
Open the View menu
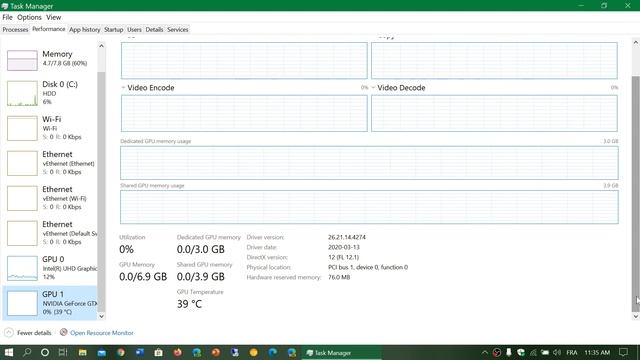coord(53,17)
